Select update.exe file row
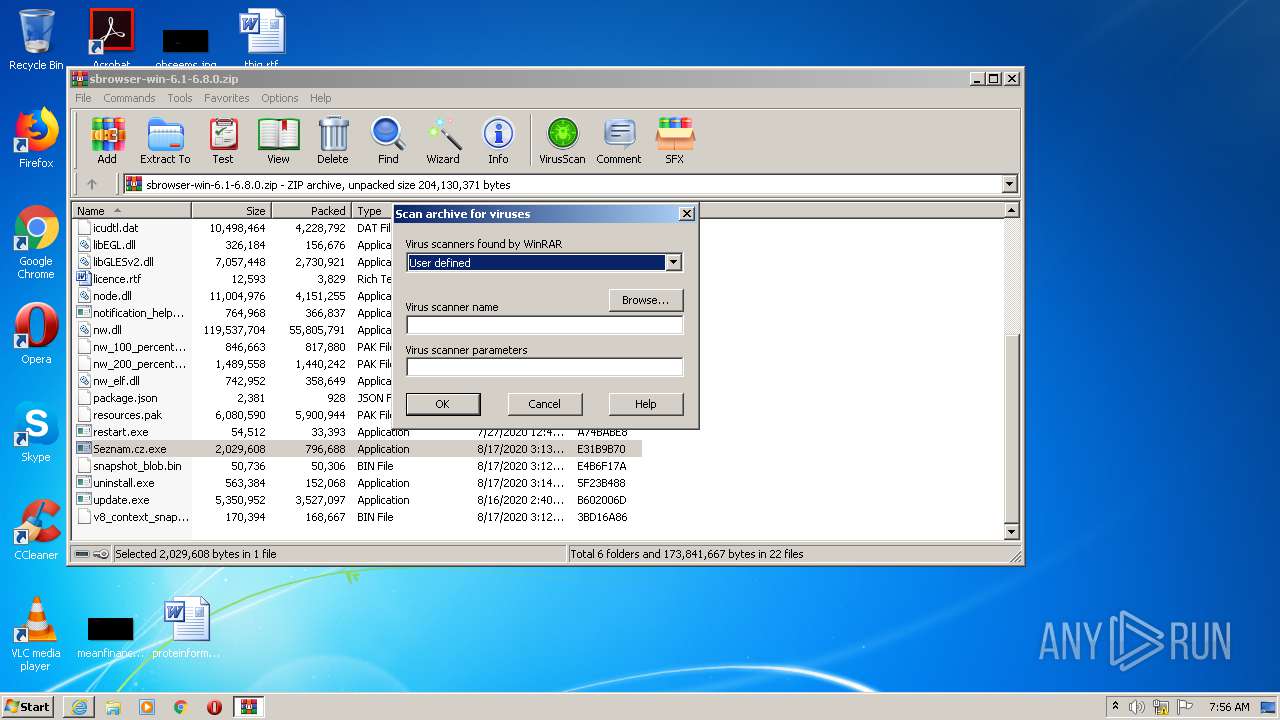Screen dimensions: 1280x720 pos(357,500)
